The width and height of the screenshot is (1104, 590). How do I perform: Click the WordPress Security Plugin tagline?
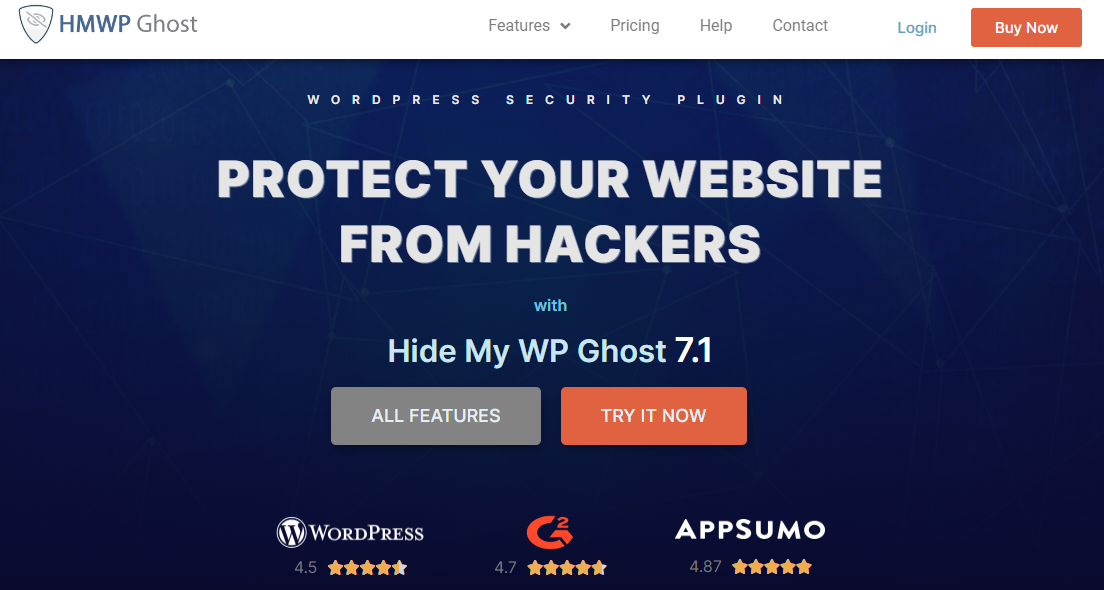click(546, 99)
